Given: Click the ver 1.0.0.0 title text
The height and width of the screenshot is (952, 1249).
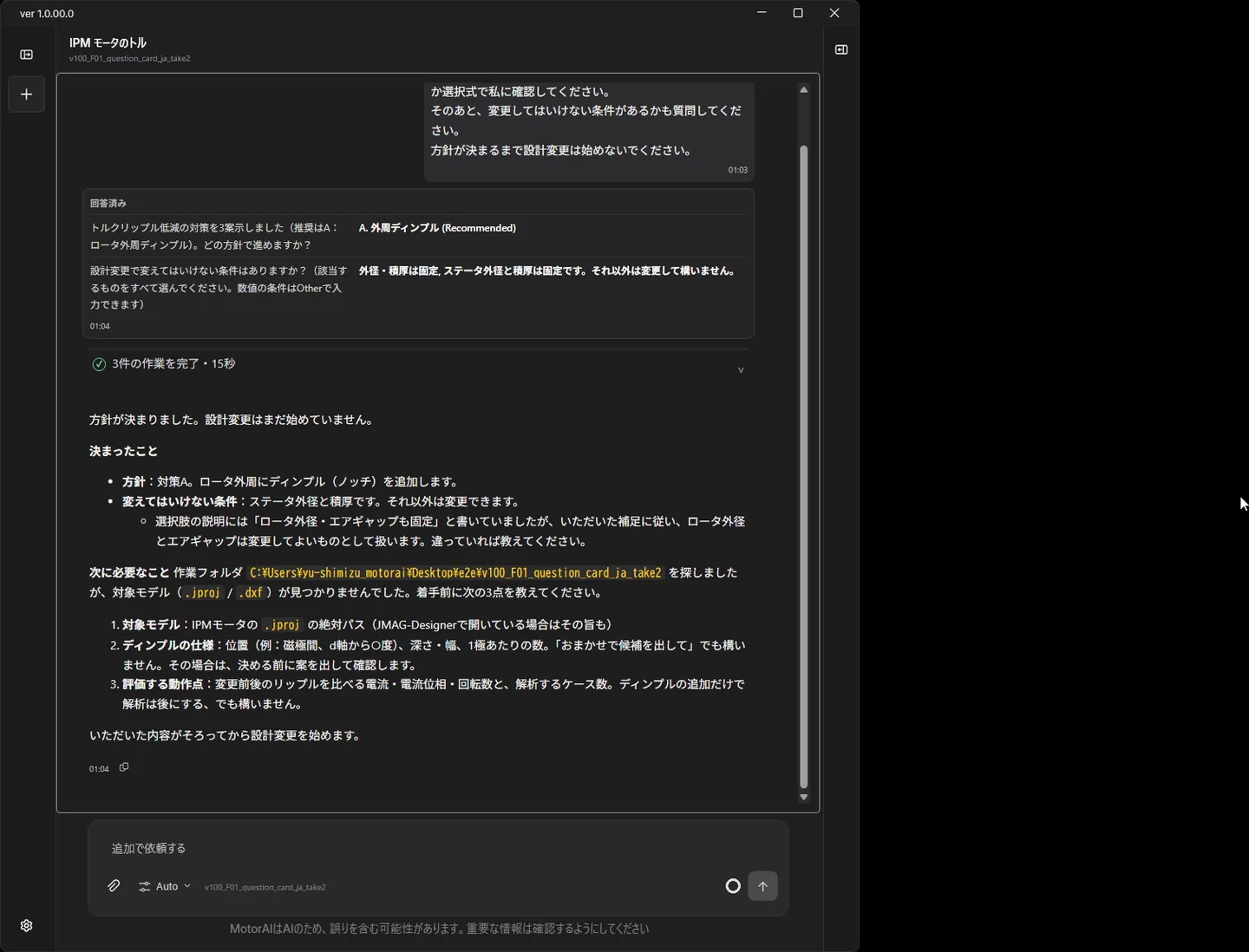Looking at the screenshot, I should pyautogui.click(x=47, y=14).
